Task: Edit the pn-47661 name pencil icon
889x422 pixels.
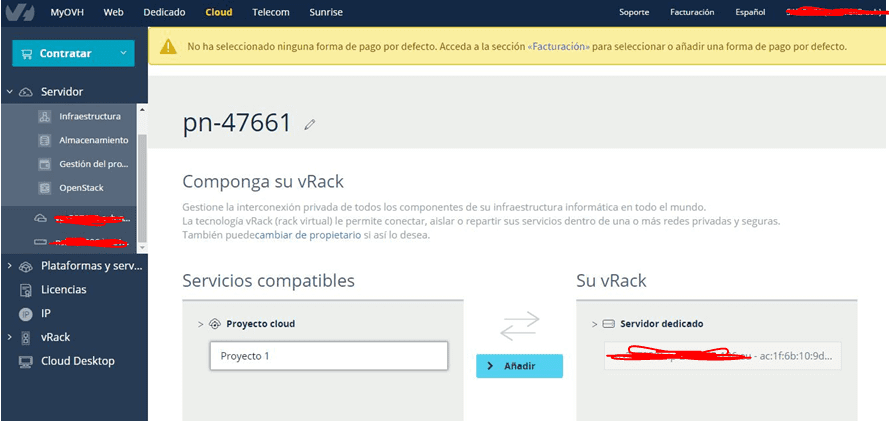Action: click(309, 125)
